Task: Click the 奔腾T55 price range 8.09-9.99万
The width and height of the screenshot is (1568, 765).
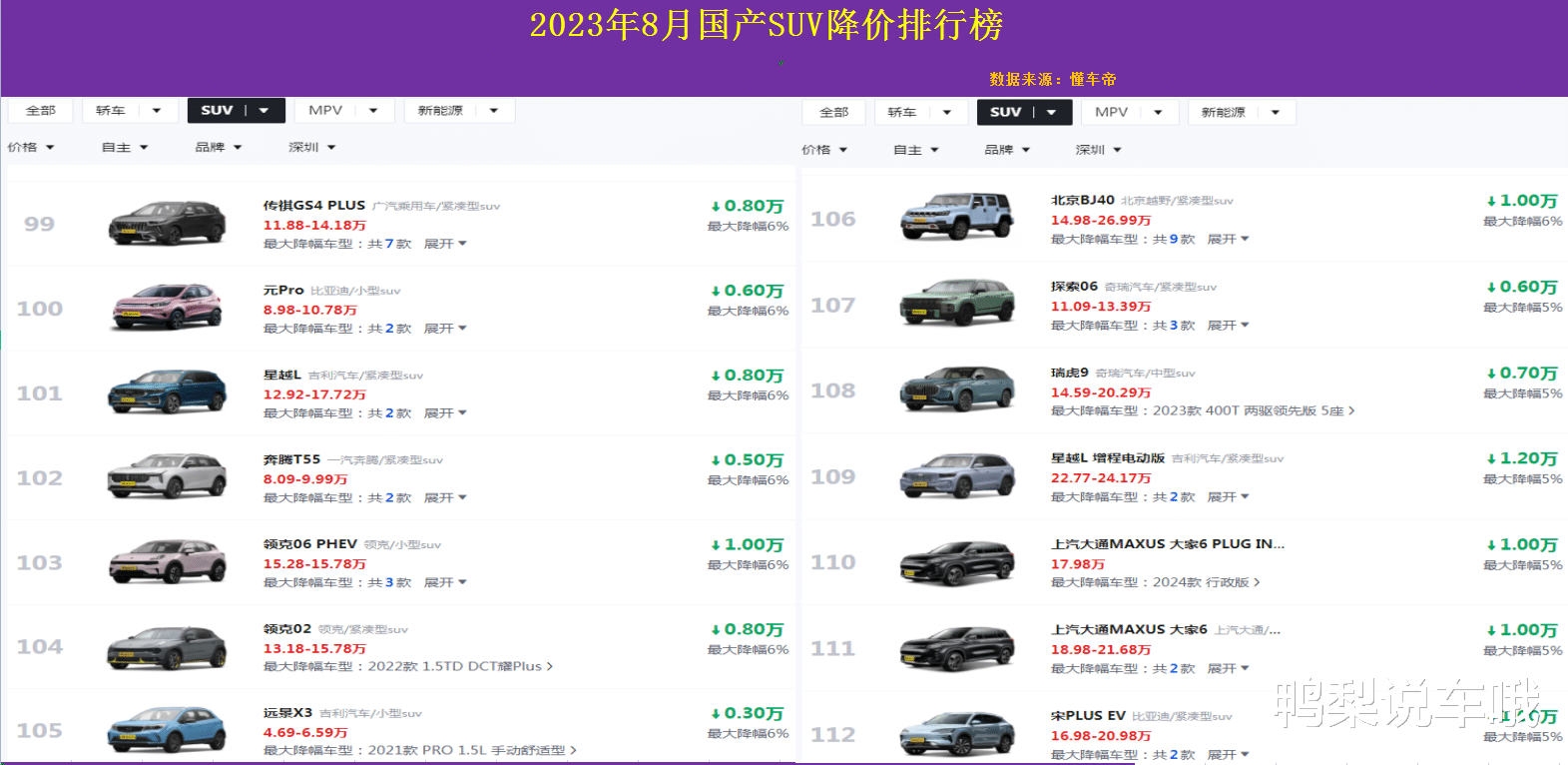Action: click(305, 479)
